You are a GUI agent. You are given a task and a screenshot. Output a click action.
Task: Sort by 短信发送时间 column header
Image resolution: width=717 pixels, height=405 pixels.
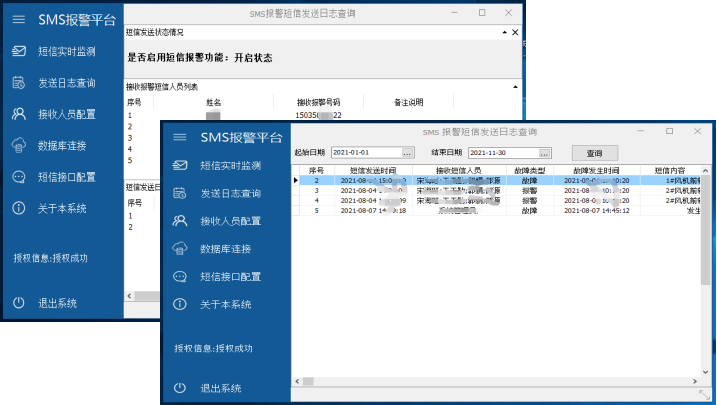373,171
